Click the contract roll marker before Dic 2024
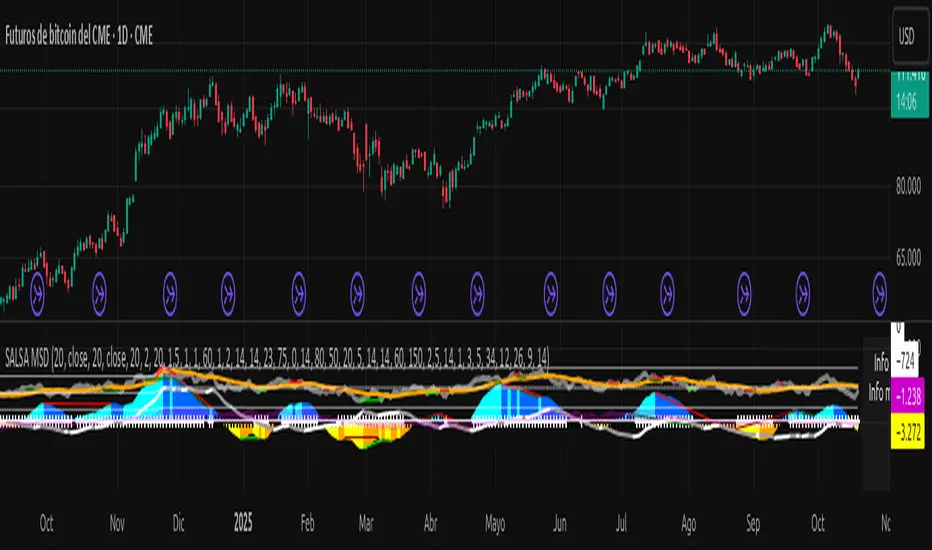The width and height of the screenshot is (932, 550). [x=171, y=293]
